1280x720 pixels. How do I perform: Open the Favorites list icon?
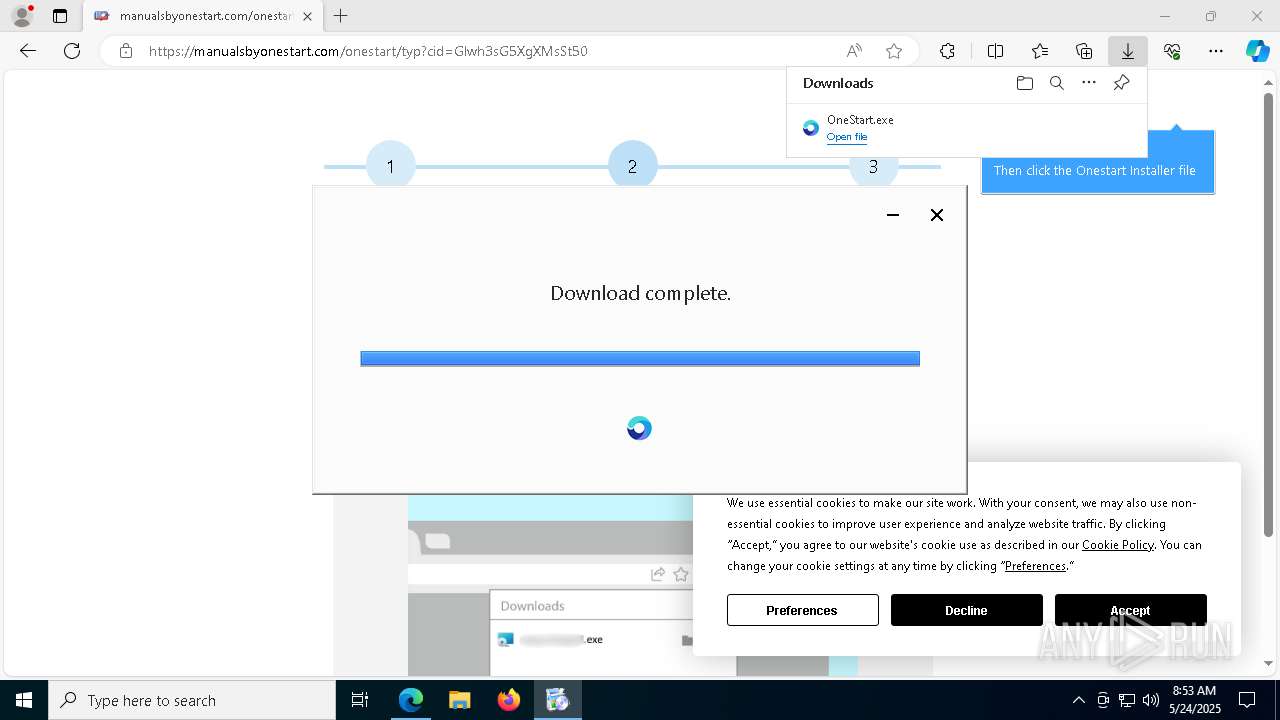click(1040, 51)
